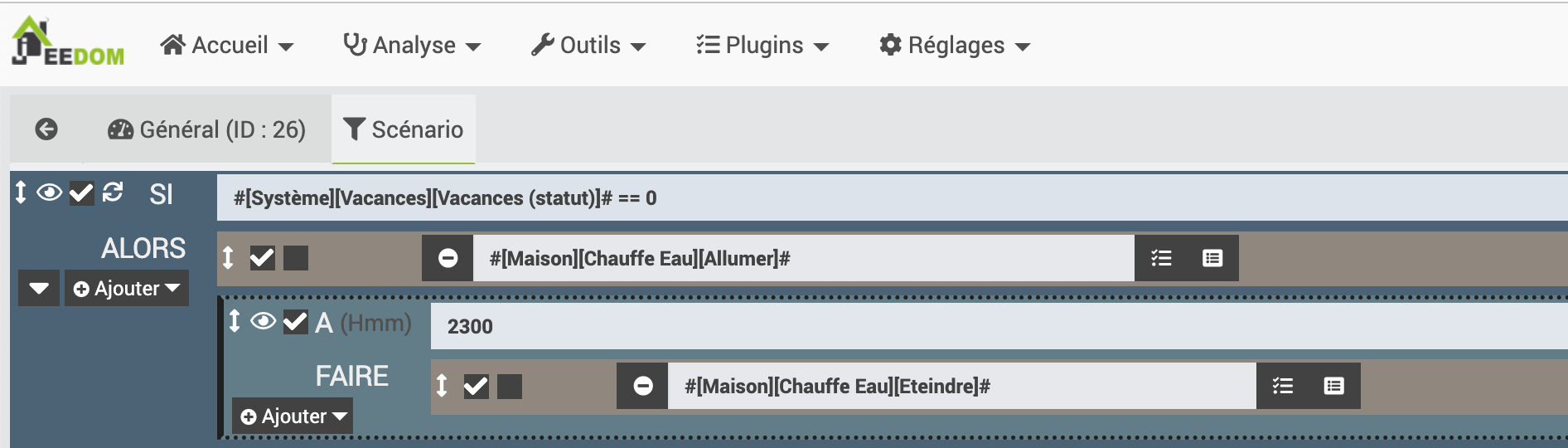Remove the Chauffe Eau Eteindre action

click(642, 386)
